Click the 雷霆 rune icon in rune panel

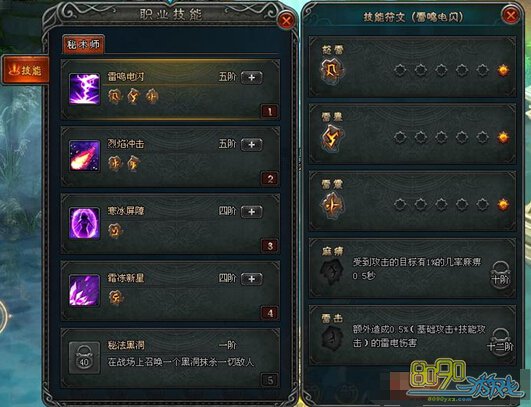(332, 138)
